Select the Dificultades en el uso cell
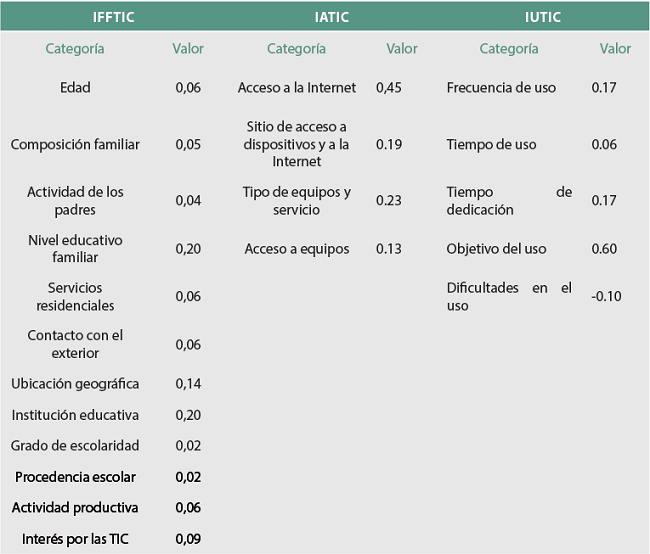Screen dimensions: 650x554 (509, 297)
